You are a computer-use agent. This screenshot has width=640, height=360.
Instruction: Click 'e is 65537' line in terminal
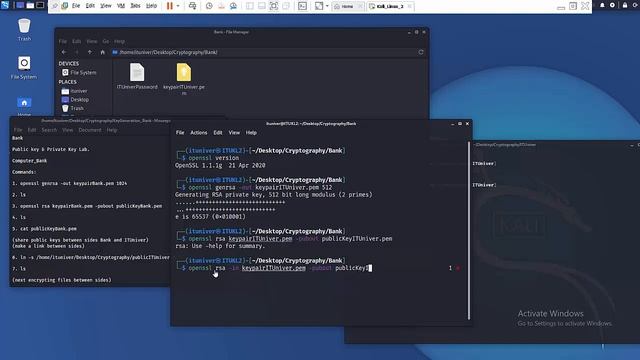click(x=210, y=217)
